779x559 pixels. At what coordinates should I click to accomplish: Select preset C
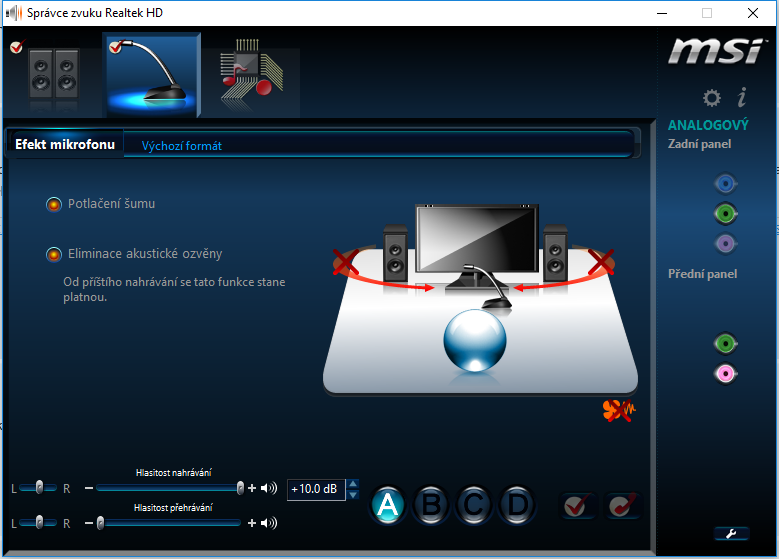473,505
